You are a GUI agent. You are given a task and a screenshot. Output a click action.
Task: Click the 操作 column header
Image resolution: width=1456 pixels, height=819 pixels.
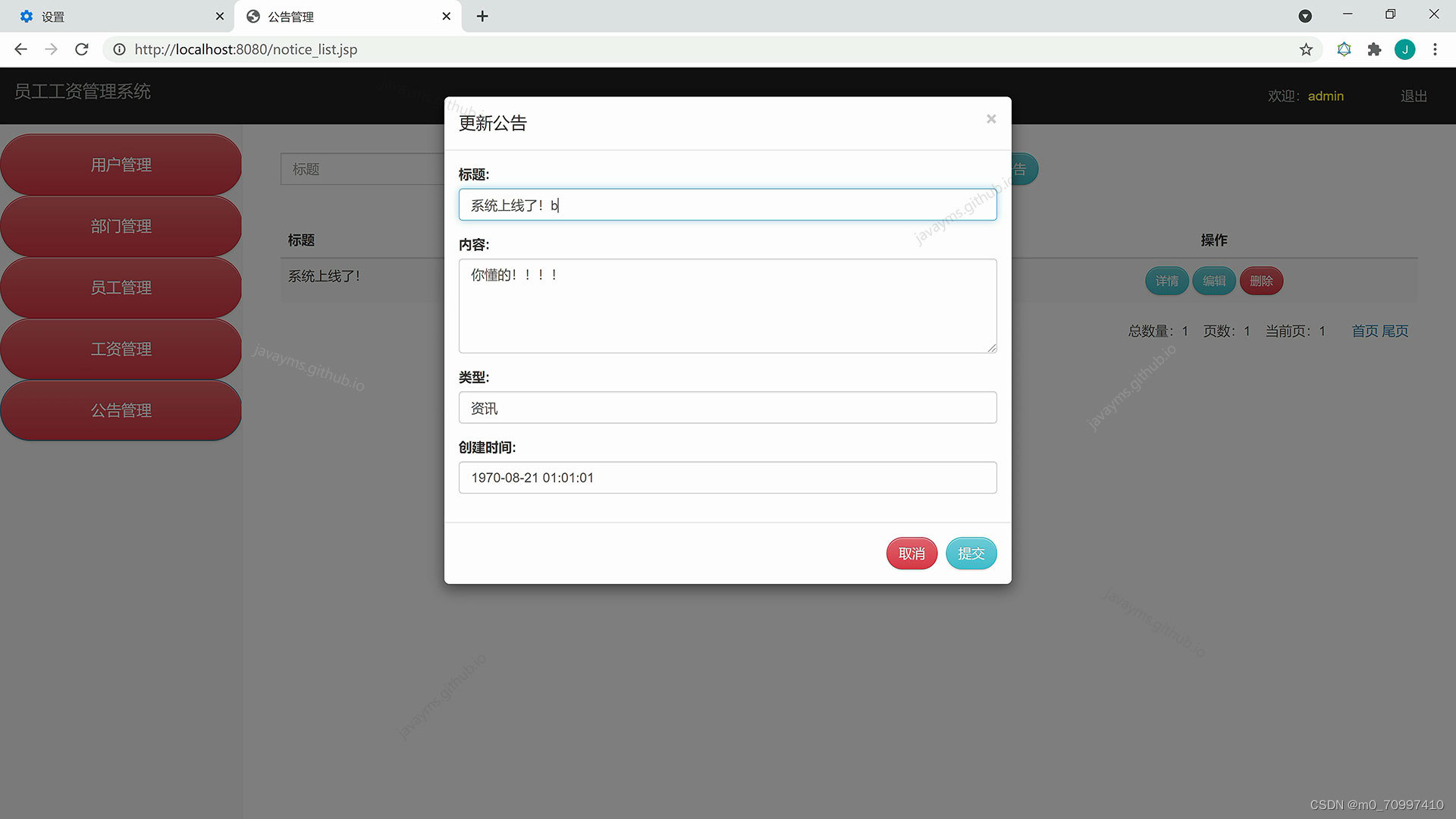[x=1213, y=240]
